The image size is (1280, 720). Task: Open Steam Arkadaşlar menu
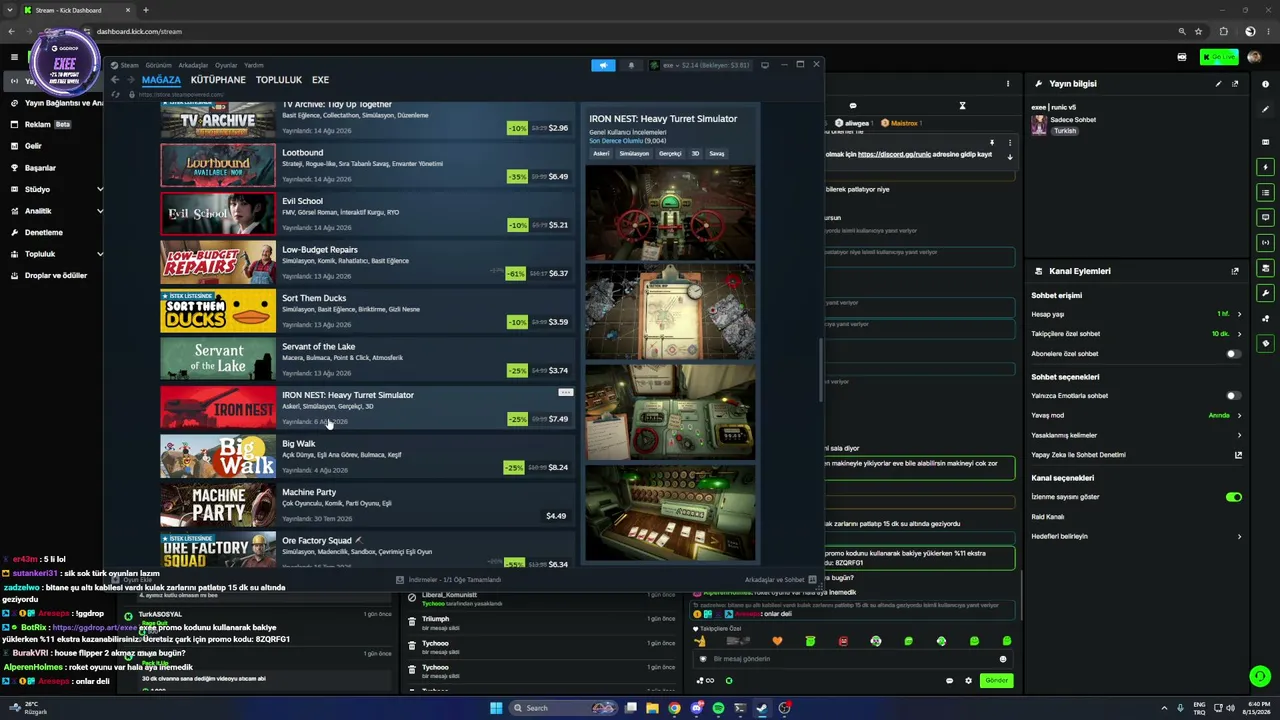point(193,66)
